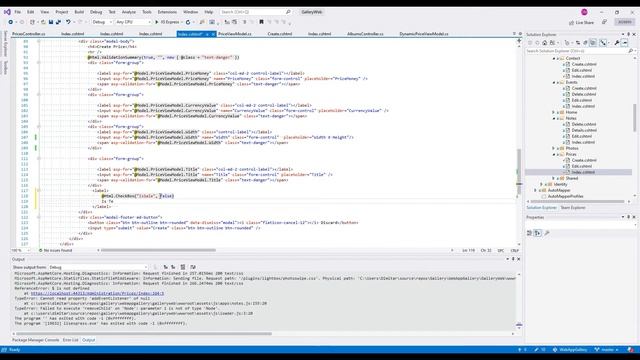The height and width of the screenshot is (360, 640).
Task: Toggle the Preview Selected Items button in Solution Explorer
Action: coord(624,42)
